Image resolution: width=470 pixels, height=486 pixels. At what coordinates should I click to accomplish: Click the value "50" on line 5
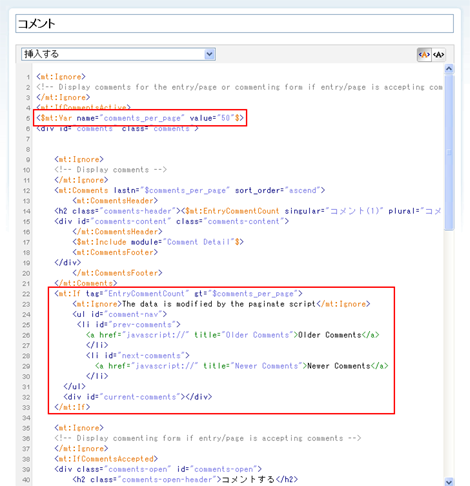tap(226, 118)
